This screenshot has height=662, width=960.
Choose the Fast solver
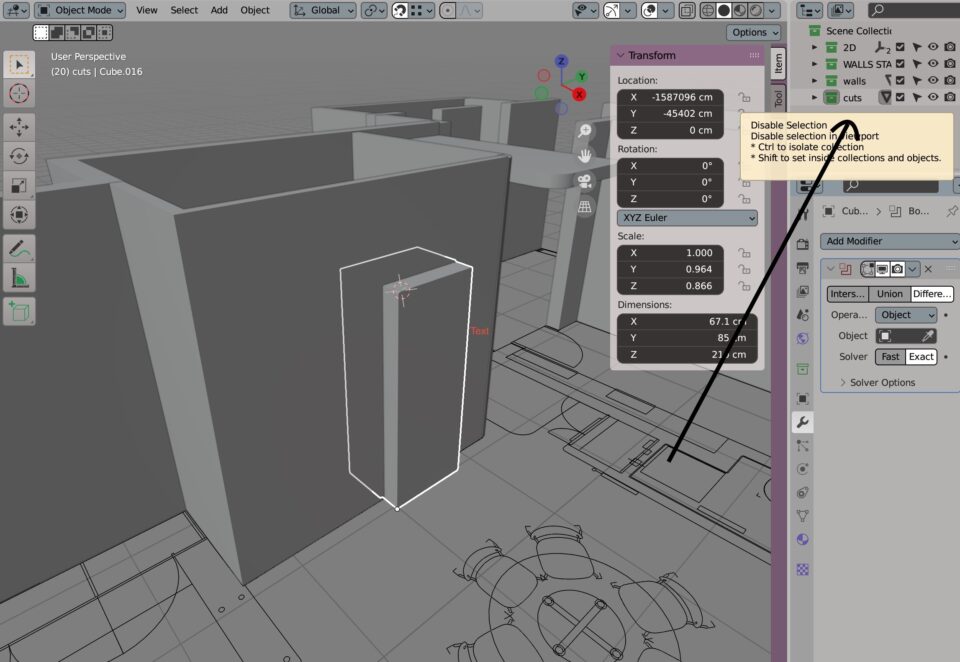click(889, 357)
